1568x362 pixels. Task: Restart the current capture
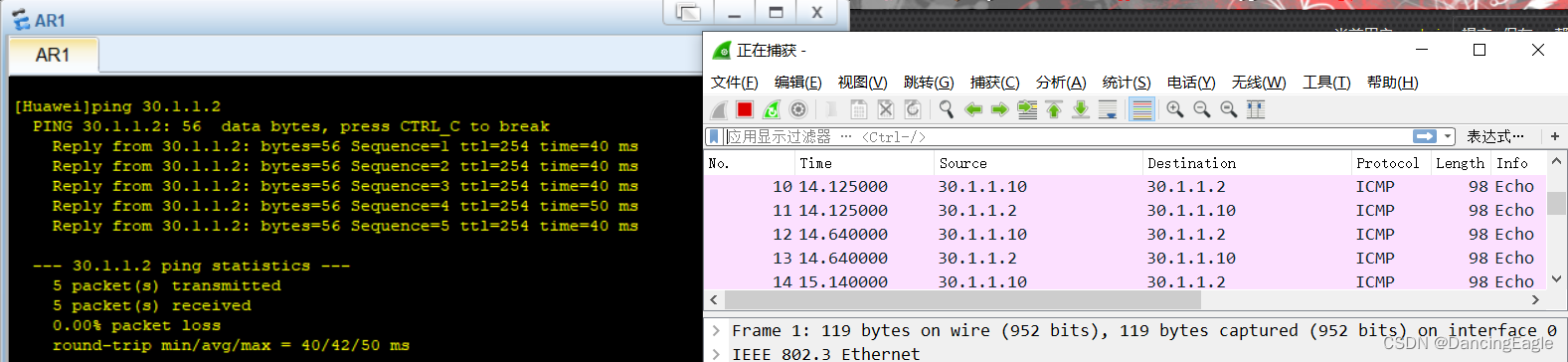(x=772, y=109)
